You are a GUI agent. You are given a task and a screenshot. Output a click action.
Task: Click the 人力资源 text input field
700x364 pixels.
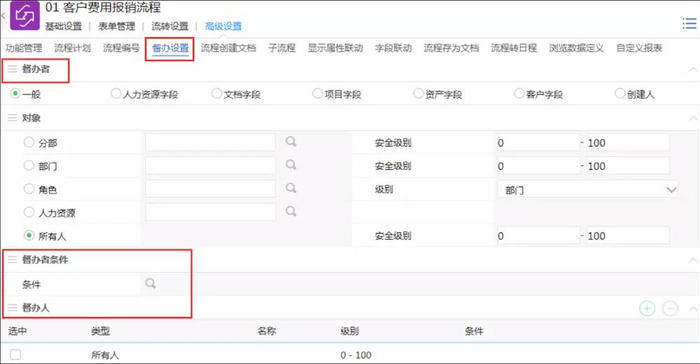pos(210,212)
